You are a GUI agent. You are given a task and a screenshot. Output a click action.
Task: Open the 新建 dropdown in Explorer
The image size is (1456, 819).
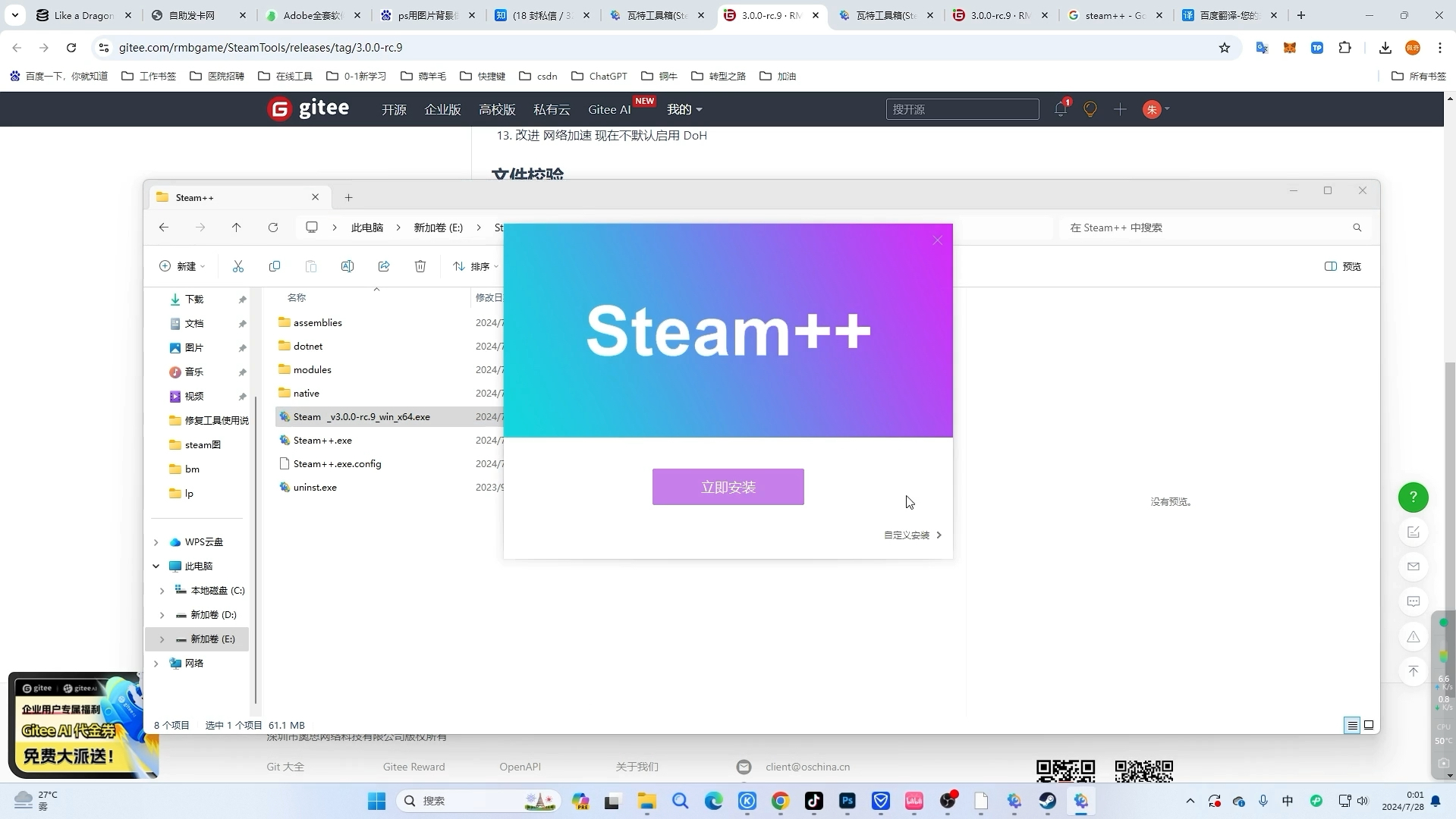tap(182, 266)
